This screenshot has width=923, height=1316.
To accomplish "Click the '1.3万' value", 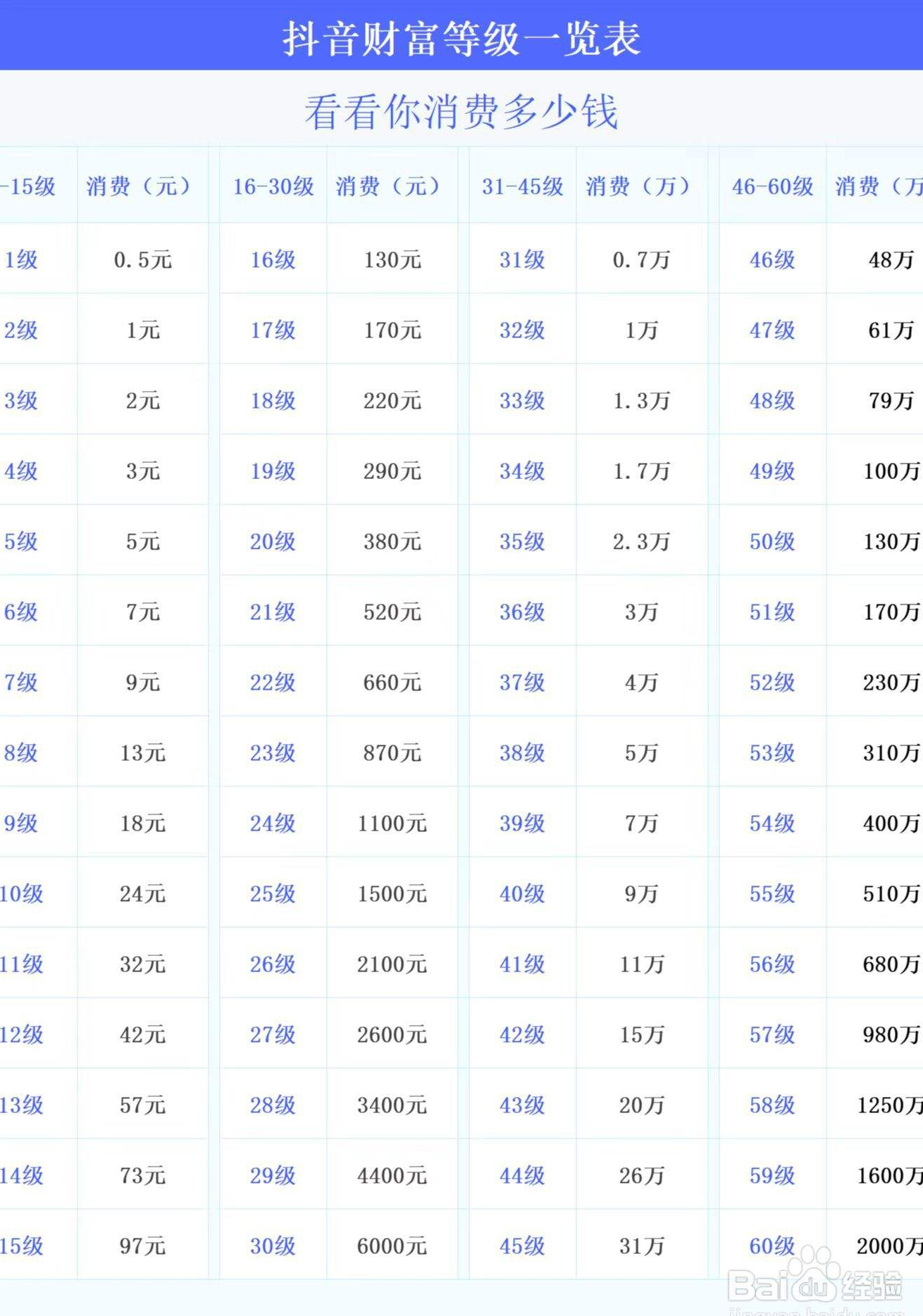I will pyautogui.click(x=641, y=401).
